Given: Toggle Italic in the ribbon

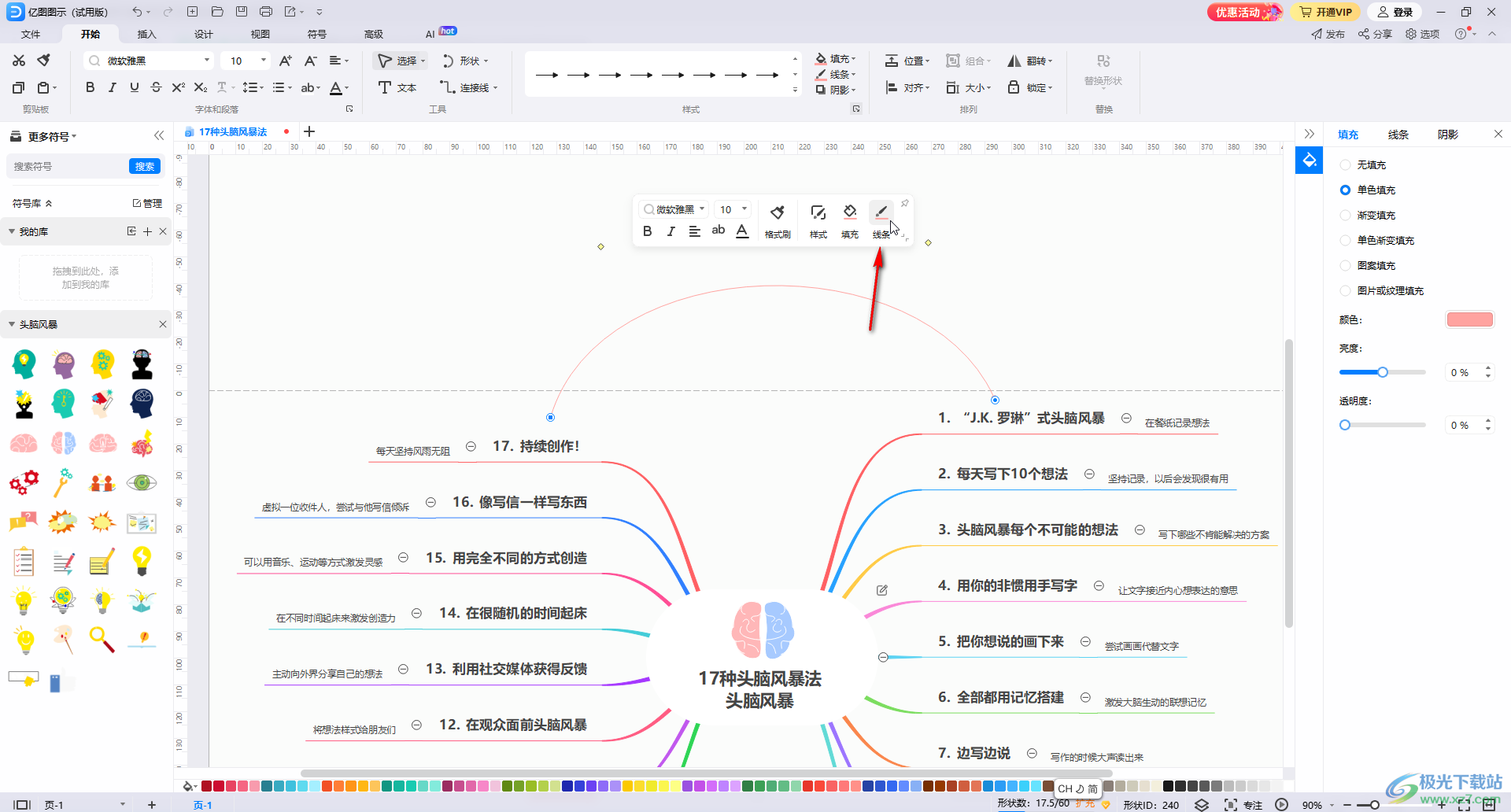Looking at the screenshot, I should coord(112,87).
